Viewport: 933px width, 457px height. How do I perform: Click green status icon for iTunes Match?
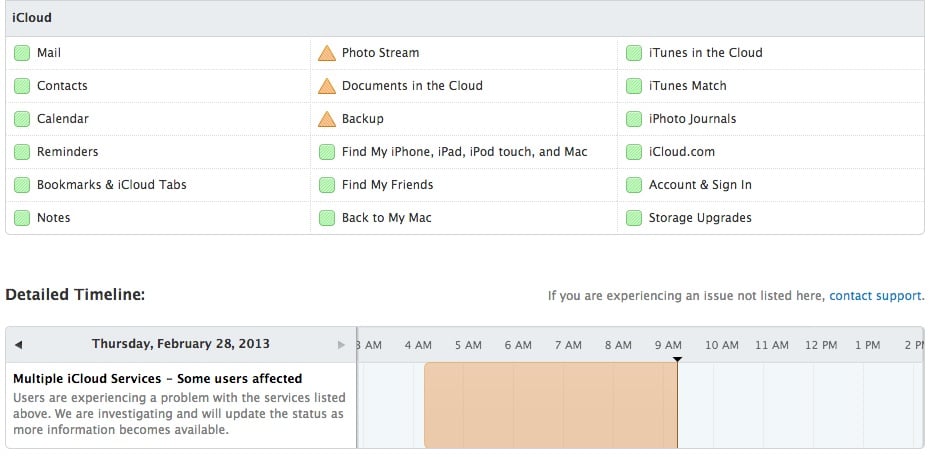[634, 86]
